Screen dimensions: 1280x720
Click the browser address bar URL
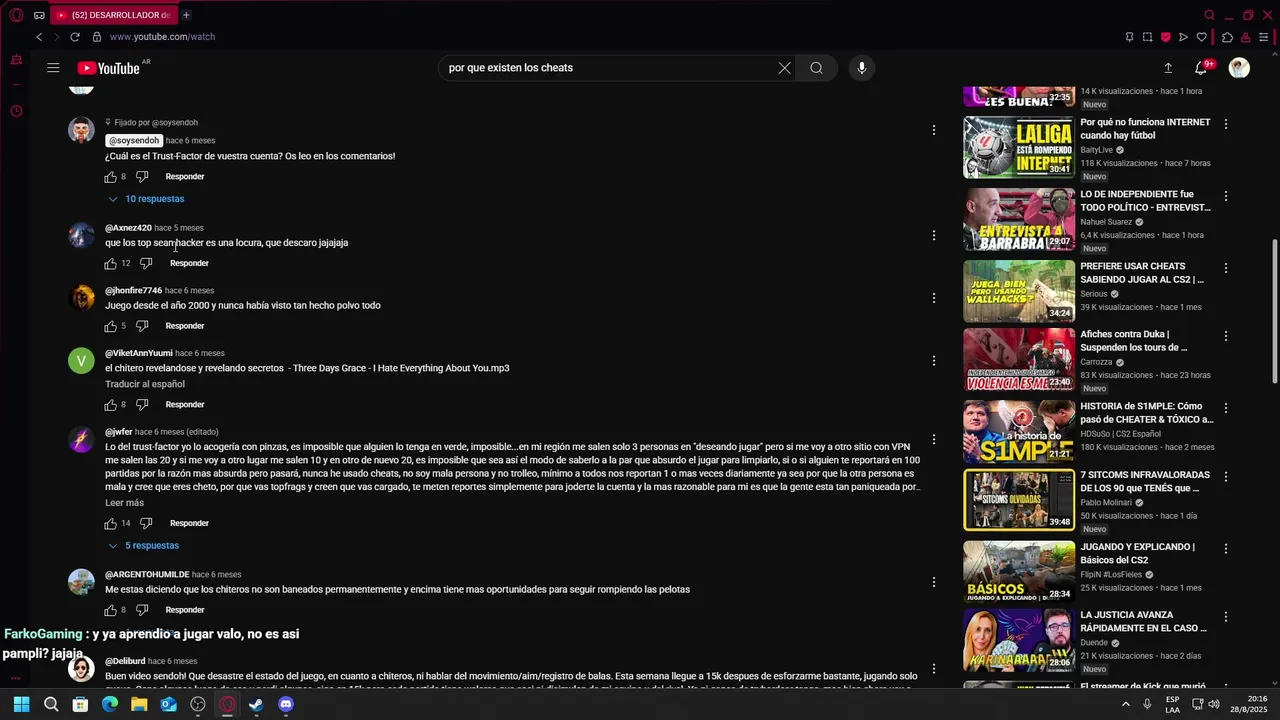162,37
